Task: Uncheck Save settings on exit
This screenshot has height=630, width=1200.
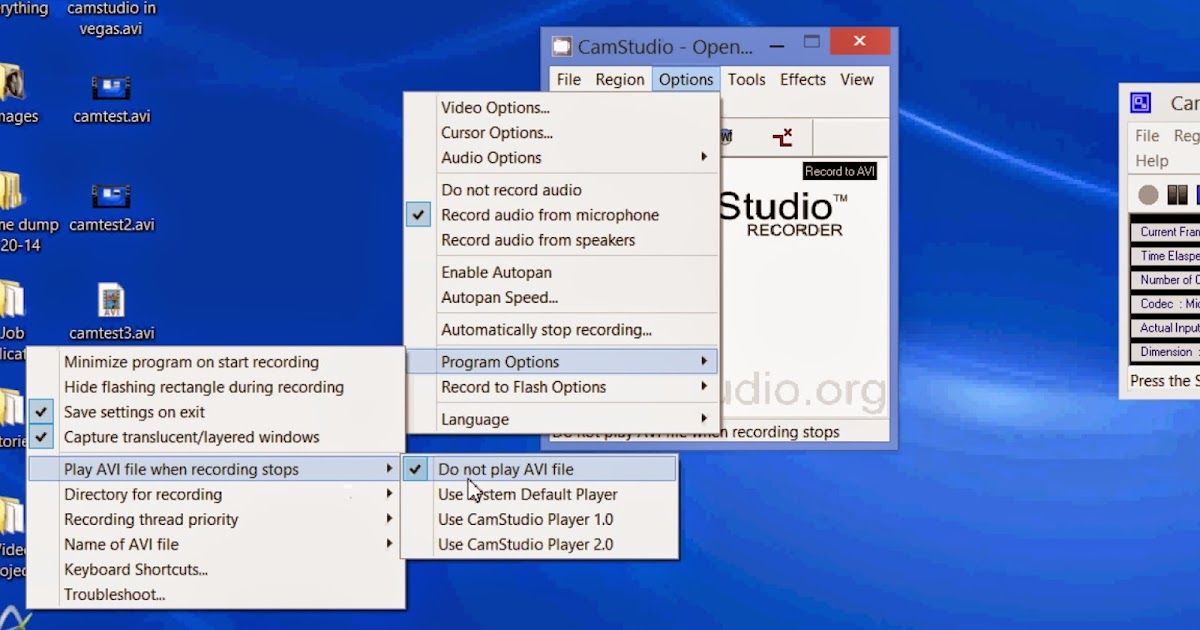Action: click(216, 412)
